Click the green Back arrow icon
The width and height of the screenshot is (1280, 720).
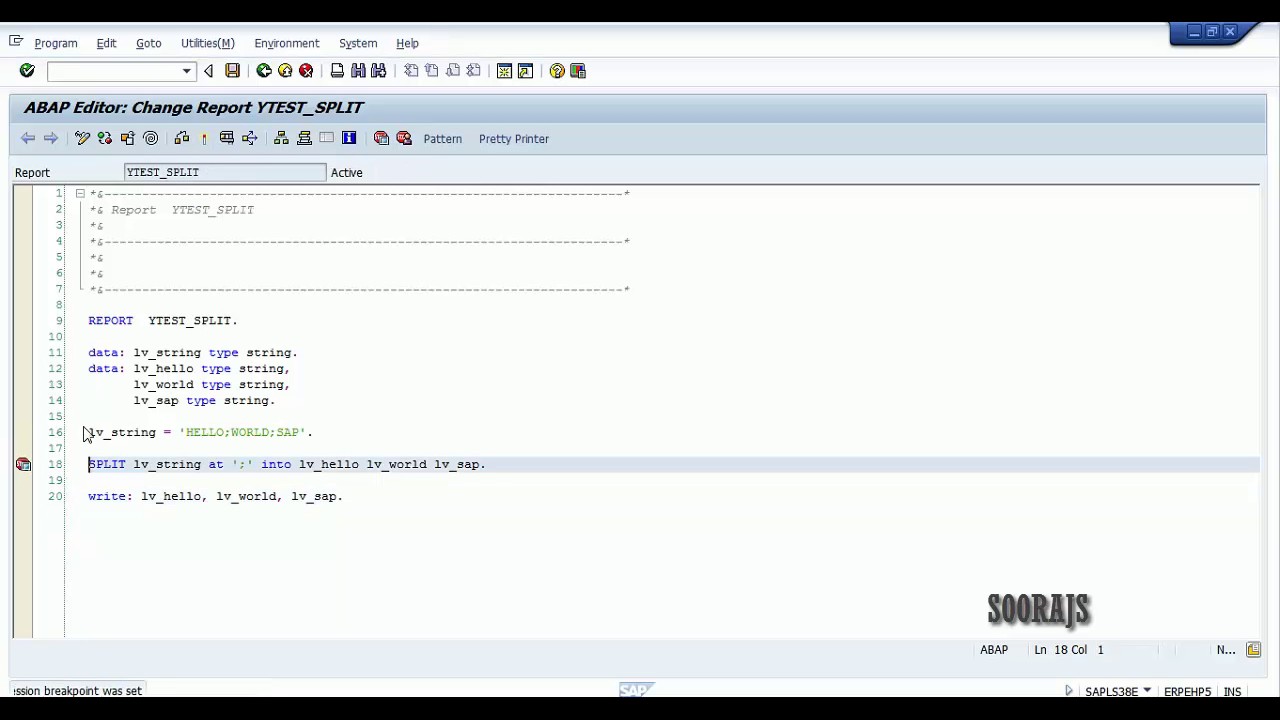pyautogui.click(x=264, y=71)
